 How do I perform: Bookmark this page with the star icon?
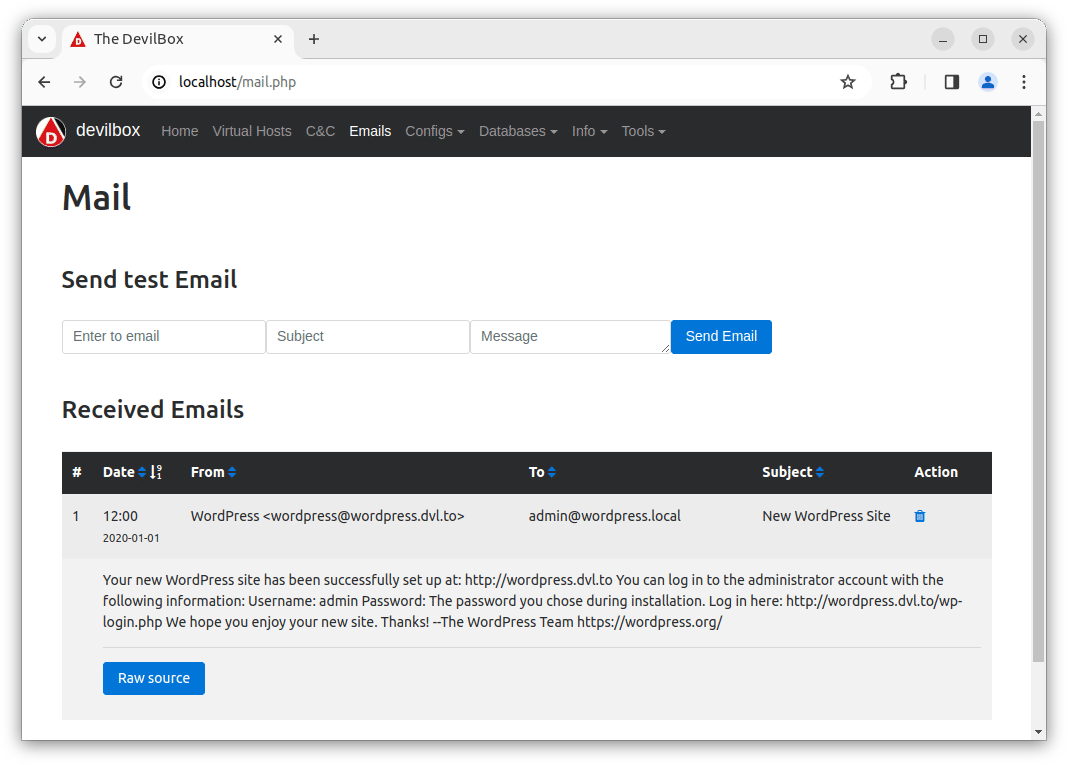coord(848,82)
